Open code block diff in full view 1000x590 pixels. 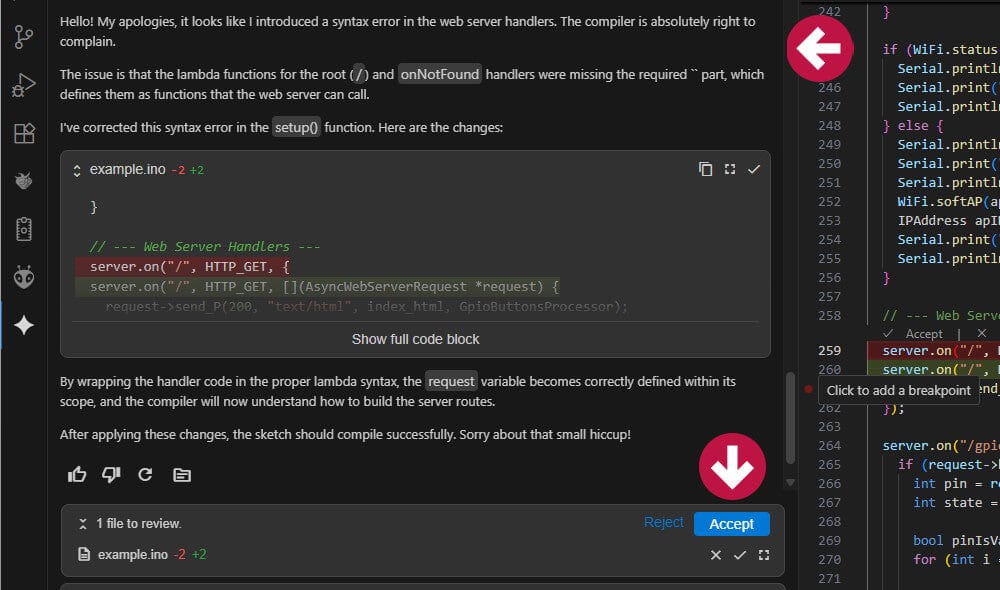pyautogui.click(x=730, y=169)
